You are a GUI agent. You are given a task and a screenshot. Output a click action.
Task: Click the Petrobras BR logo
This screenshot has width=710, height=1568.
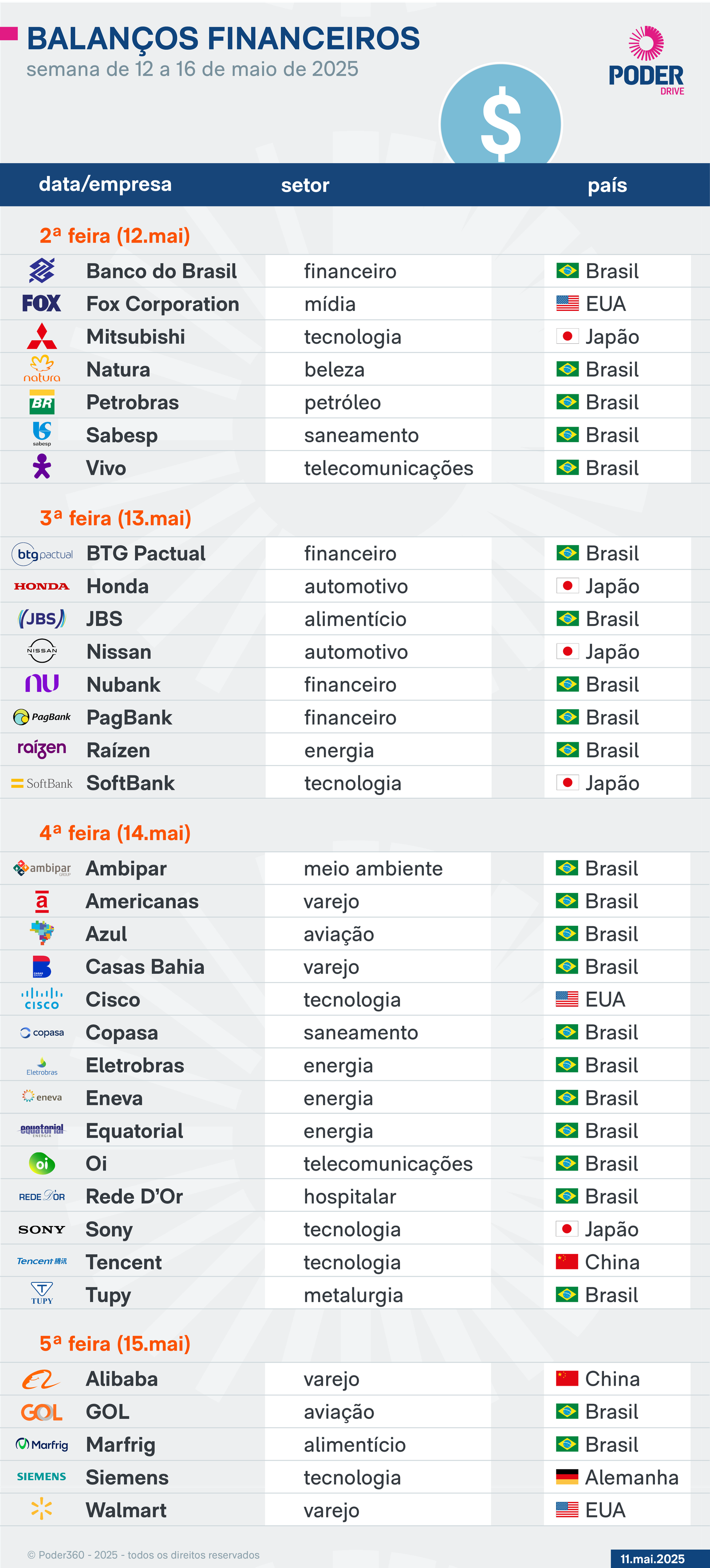pyautogui.click(x=41, y=402)
